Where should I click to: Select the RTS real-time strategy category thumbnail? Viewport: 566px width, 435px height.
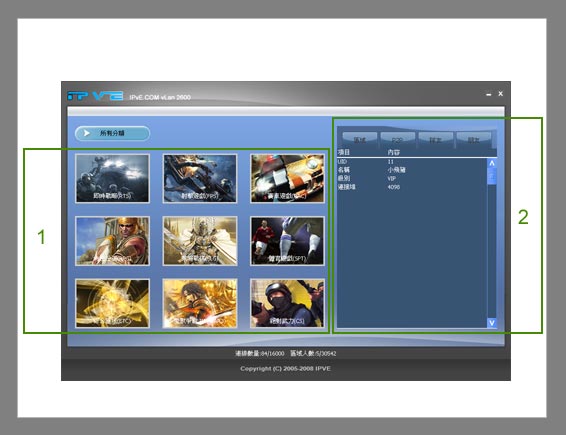click(112, 178)
